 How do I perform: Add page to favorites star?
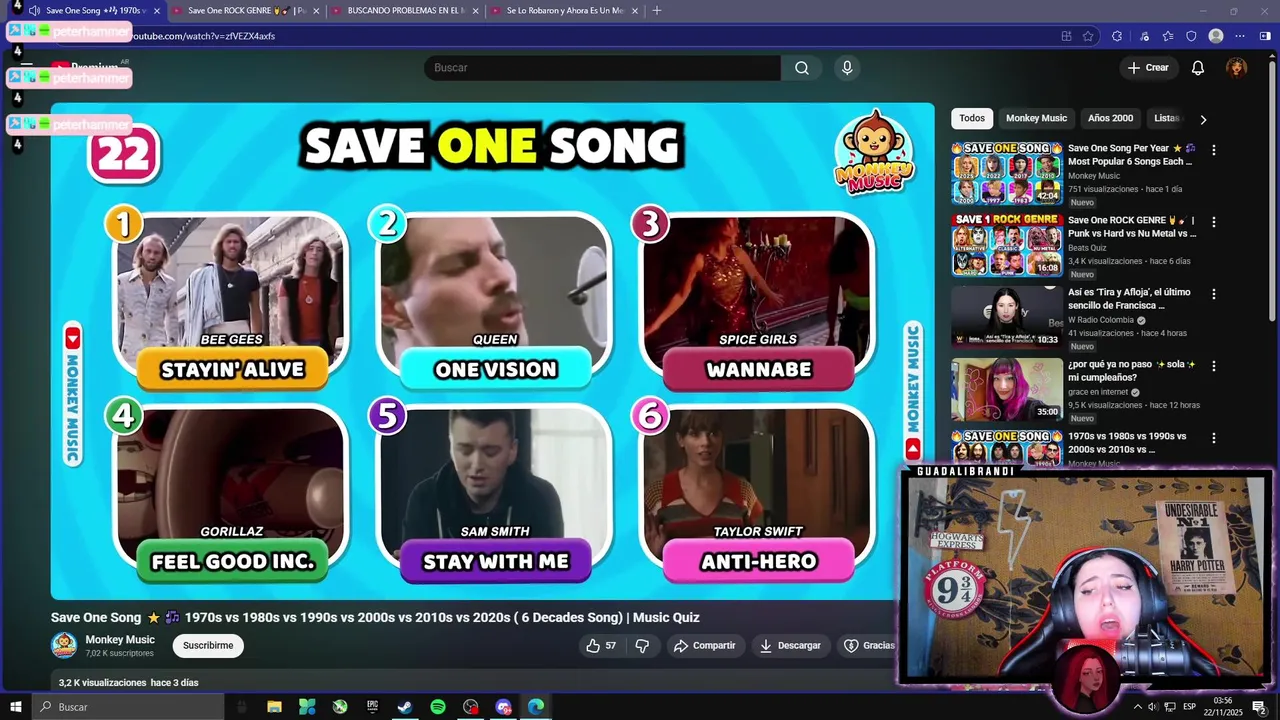click(1088, 36)
